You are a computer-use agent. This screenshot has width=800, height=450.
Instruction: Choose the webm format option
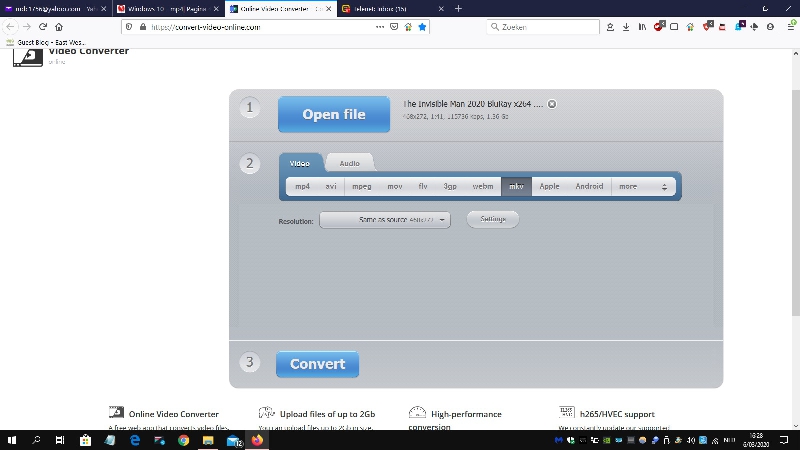483,186
